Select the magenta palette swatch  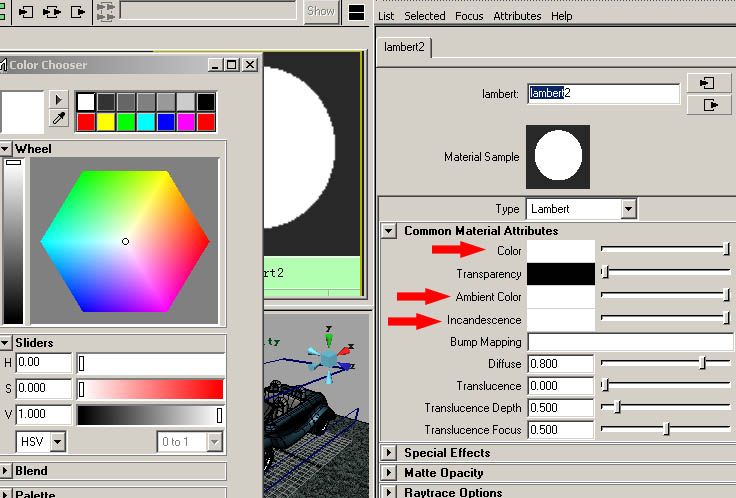point(186,122)
